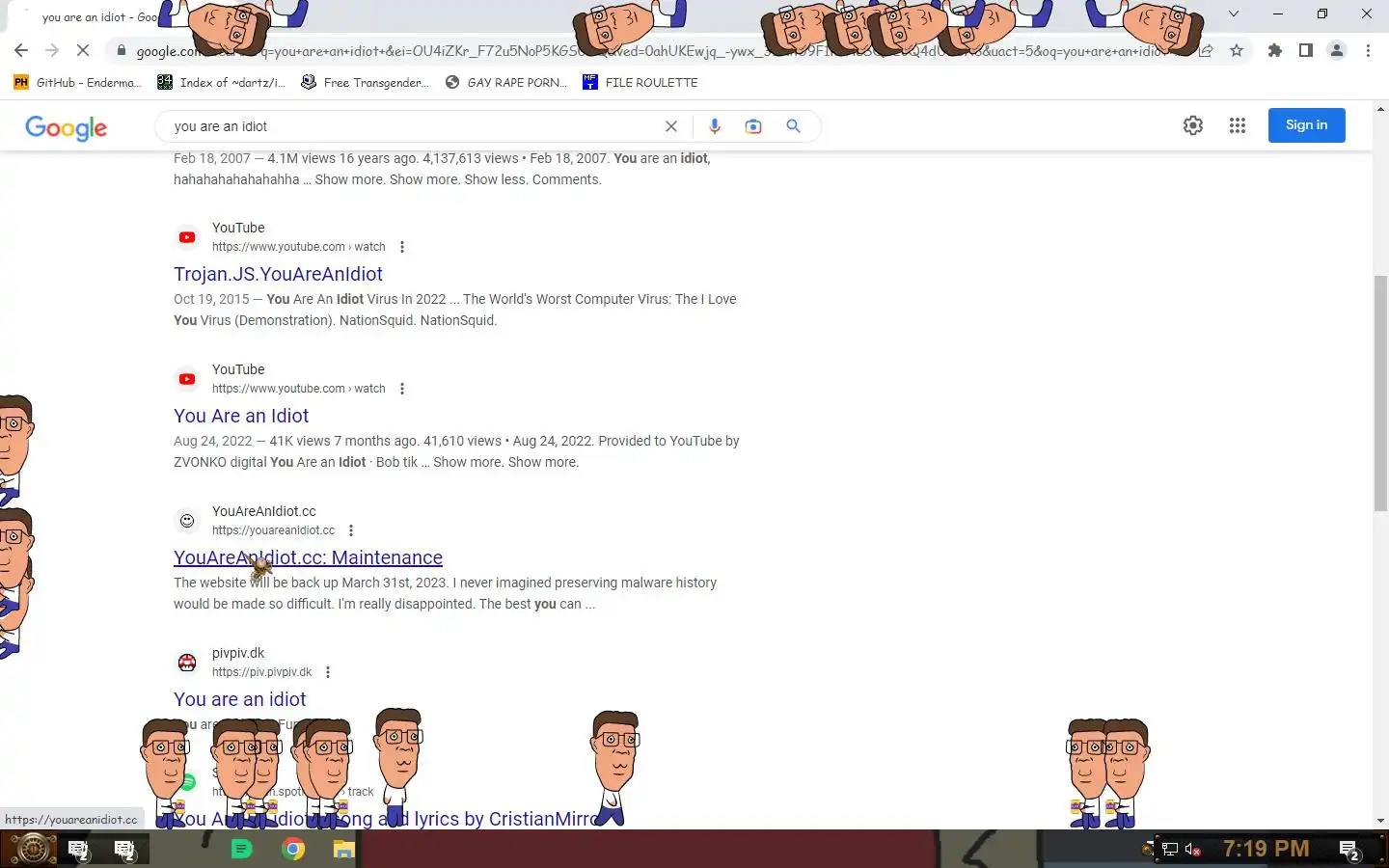Image resolution: width=1389 pixels, height=868 pixels.
Task: Click the muted speaker volume tray icon
Action: [x=1192, y=850]
